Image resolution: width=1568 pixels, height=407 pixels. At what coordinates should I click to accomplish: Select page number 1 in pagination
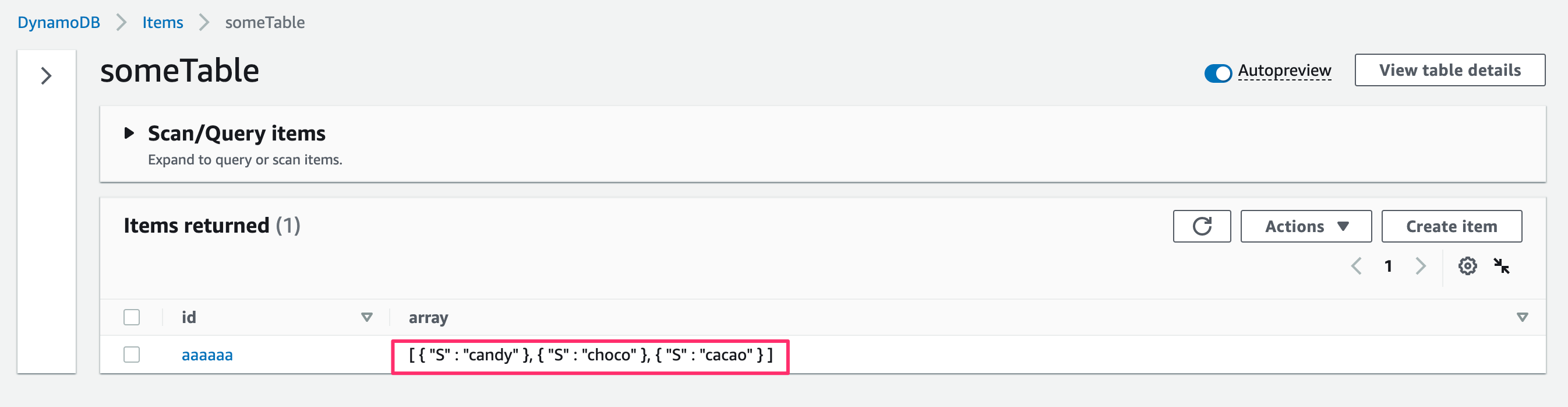1389,266
